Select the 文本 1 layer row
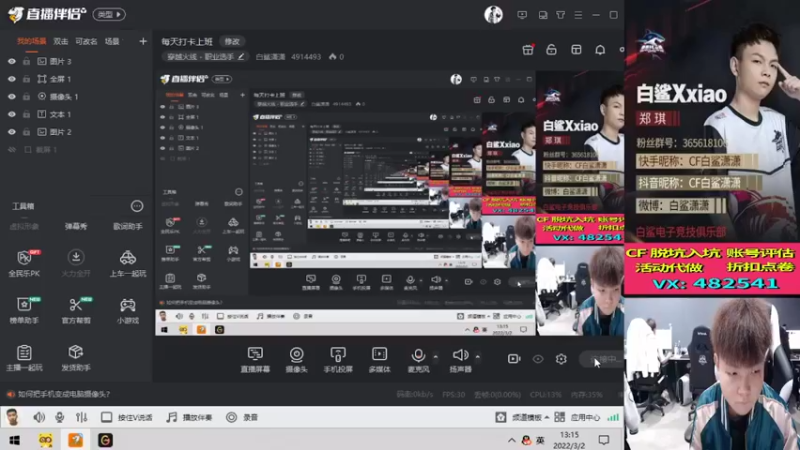 [77, 114]
